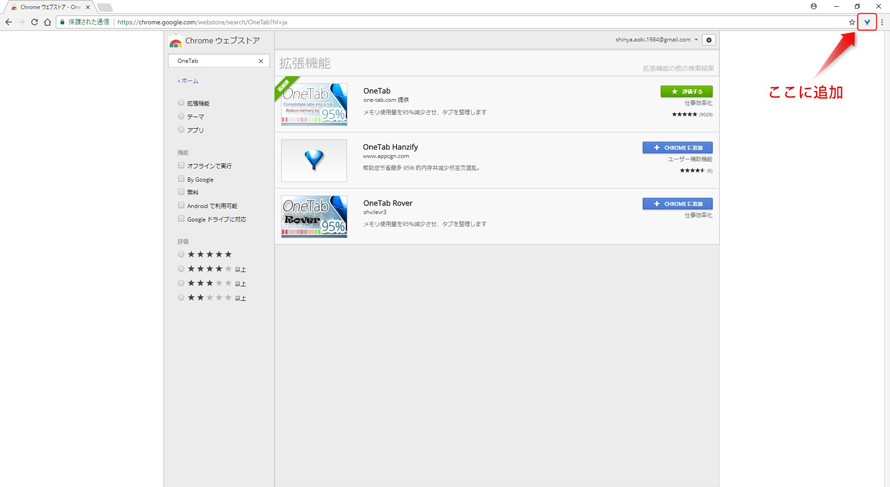Viewport: 890px width, 487px height.
Task: Check オフラインで実行 filter
Action: pyautogui.click(x=181, y=165)
